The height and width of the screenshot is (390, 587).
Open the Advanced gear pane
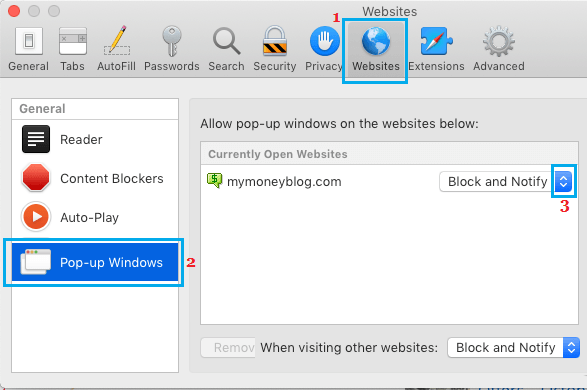tap(499, 49)
